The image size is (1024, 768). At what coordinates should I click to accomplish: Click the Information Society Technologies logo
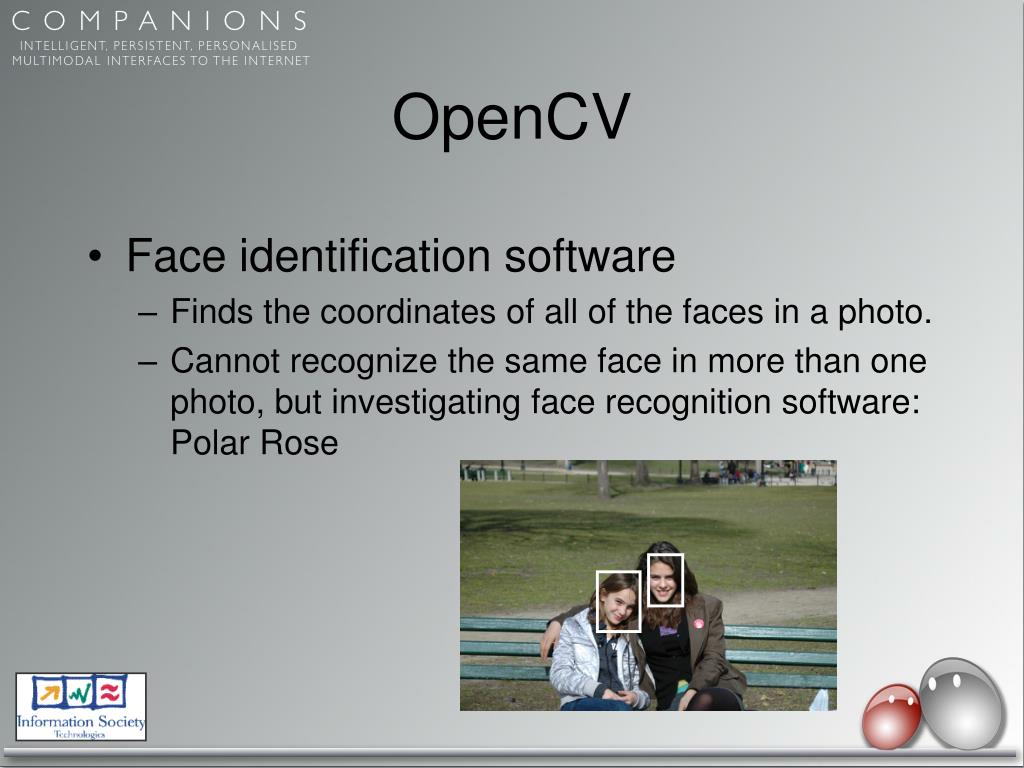tap(81, 707)
